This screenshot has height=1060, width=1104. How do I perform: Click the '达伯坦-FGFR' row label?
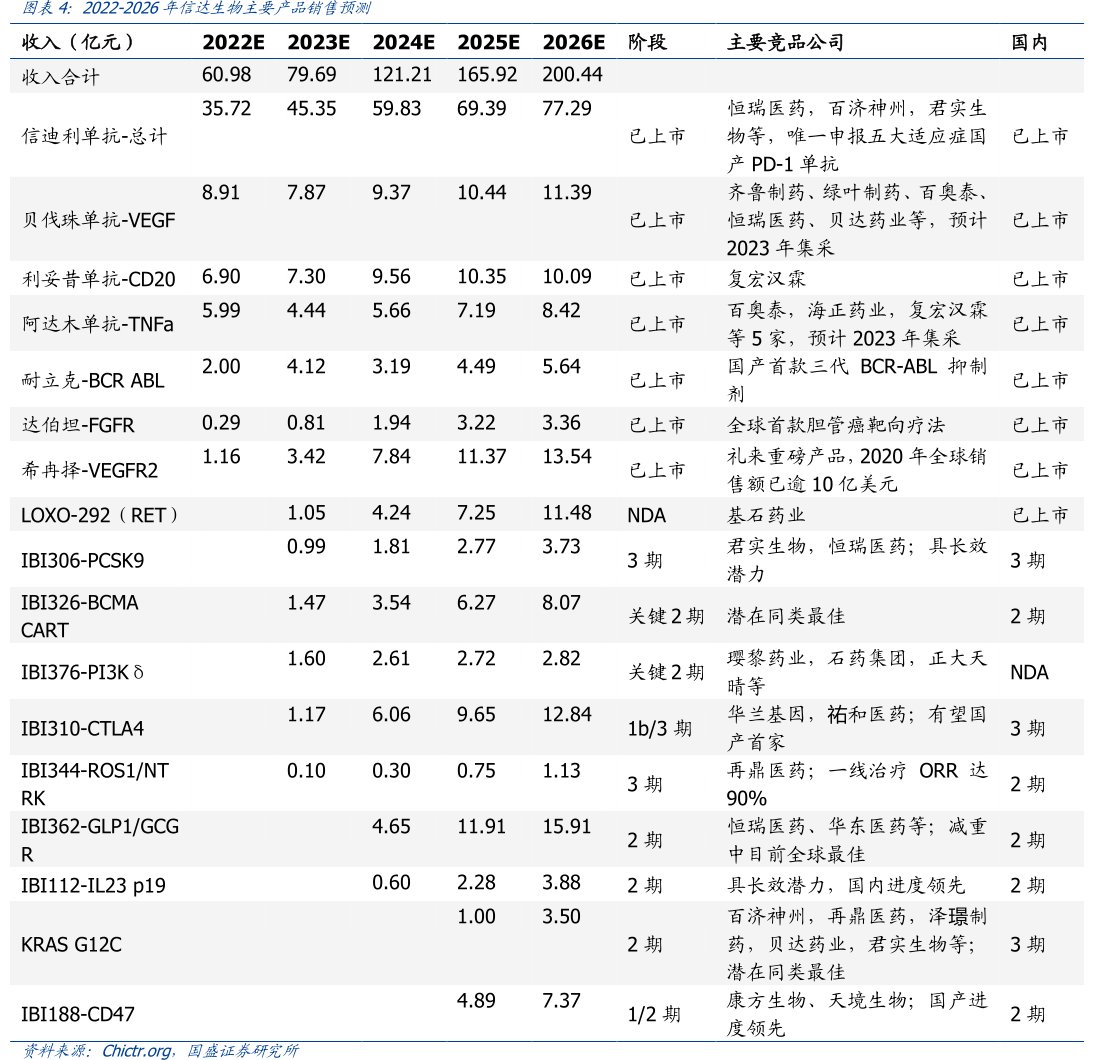(x=77, y=426)
